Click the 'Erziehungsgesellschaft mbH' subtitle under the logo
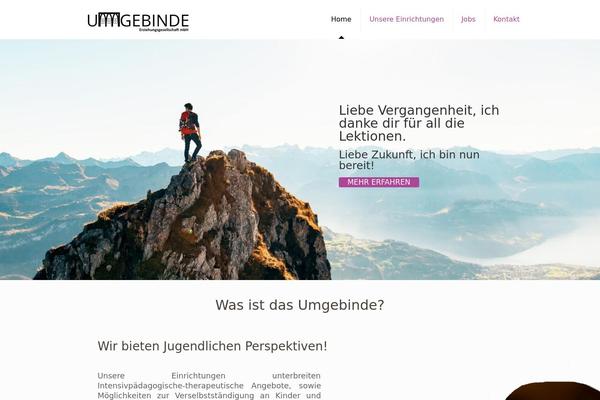 point(164,29)
